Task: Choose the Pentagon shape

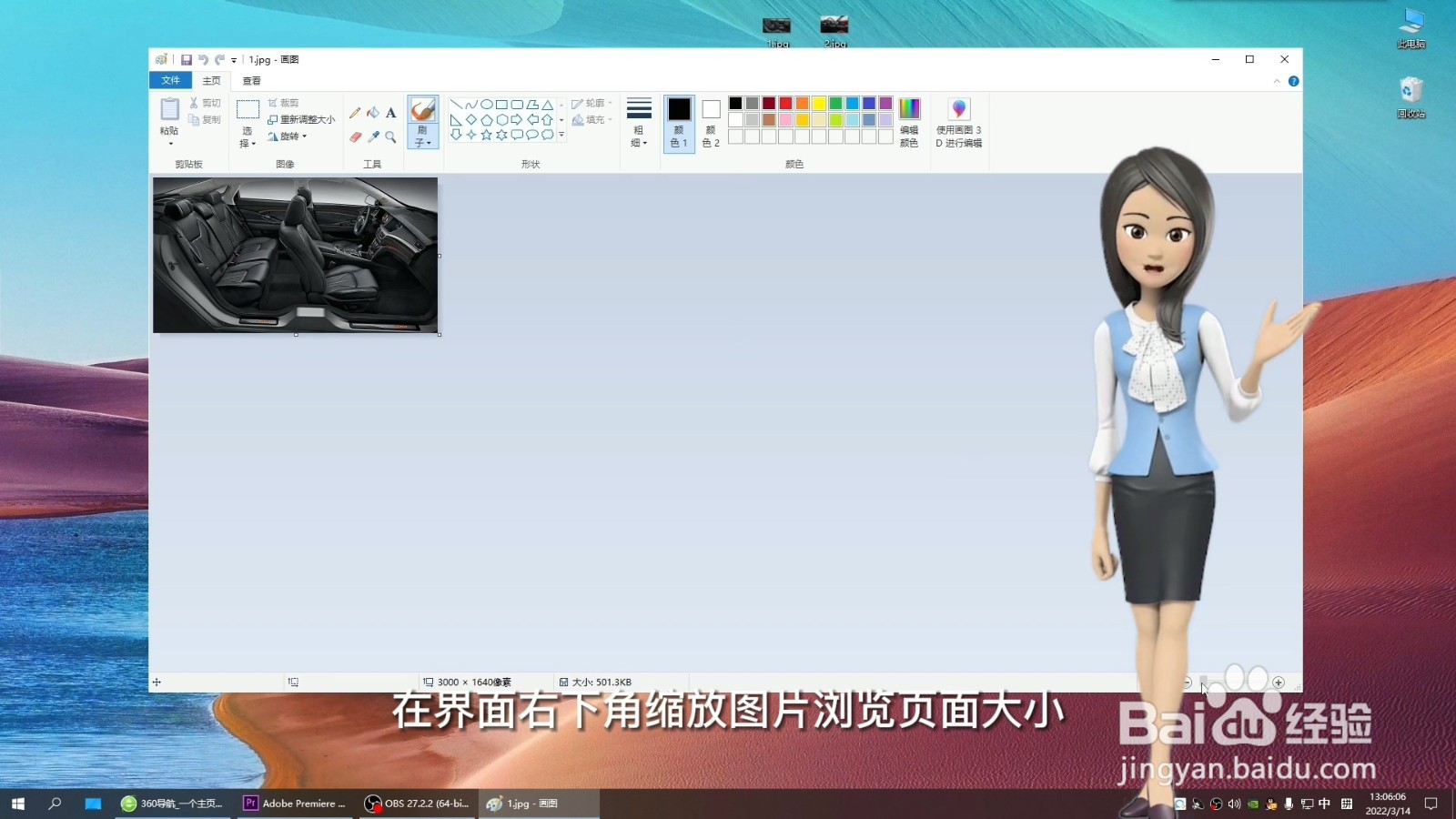Action: 487,119
